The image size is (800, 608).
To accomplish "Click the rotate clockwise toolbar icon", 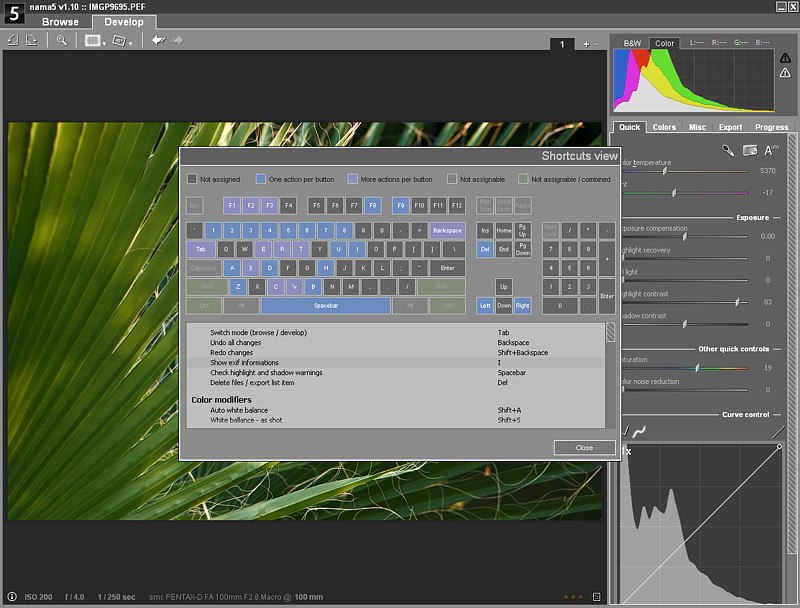I will (x=31, y=40).
